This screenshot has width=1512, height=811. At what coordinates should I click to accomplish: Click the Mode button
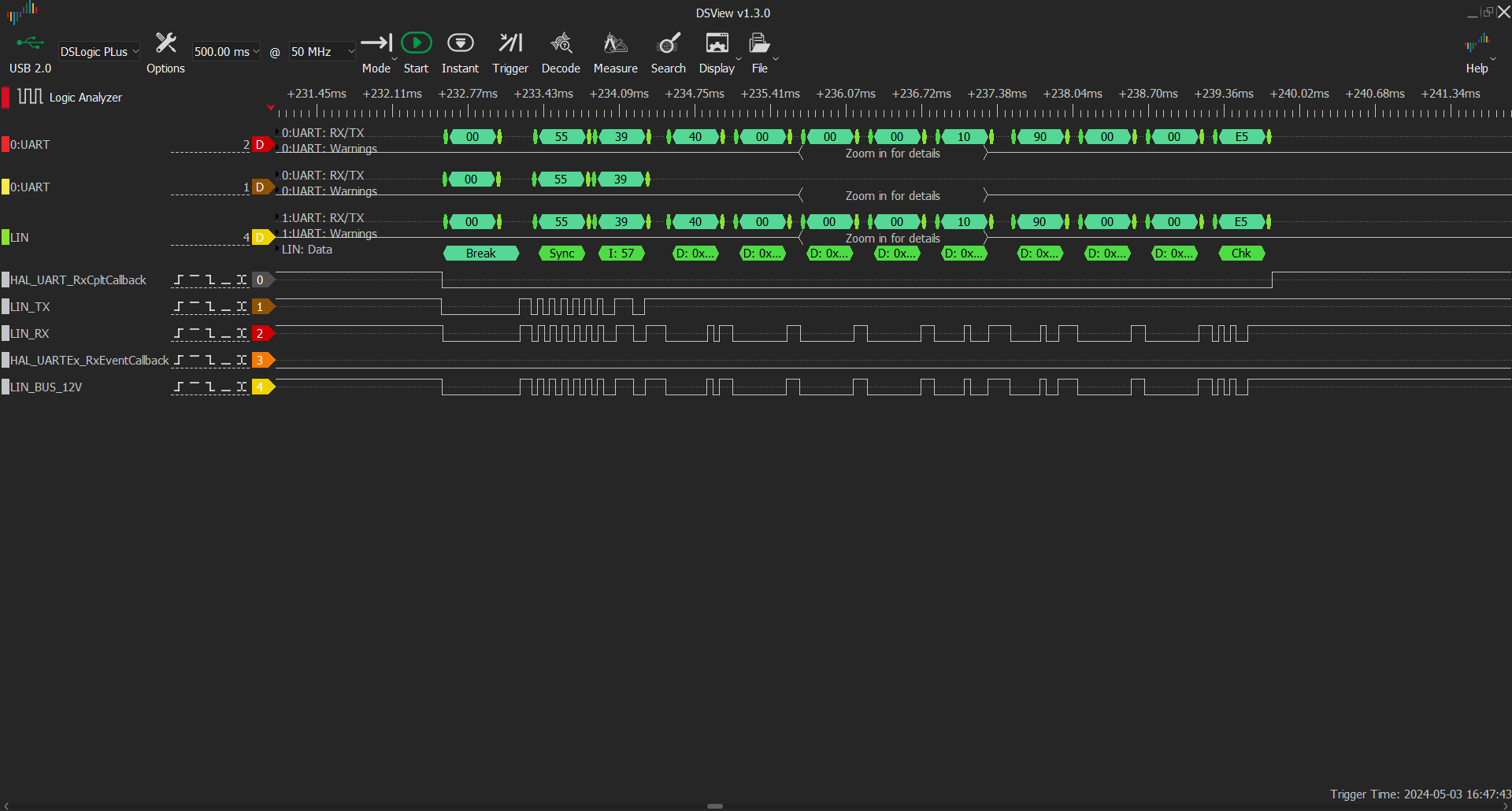pos(376,43)
